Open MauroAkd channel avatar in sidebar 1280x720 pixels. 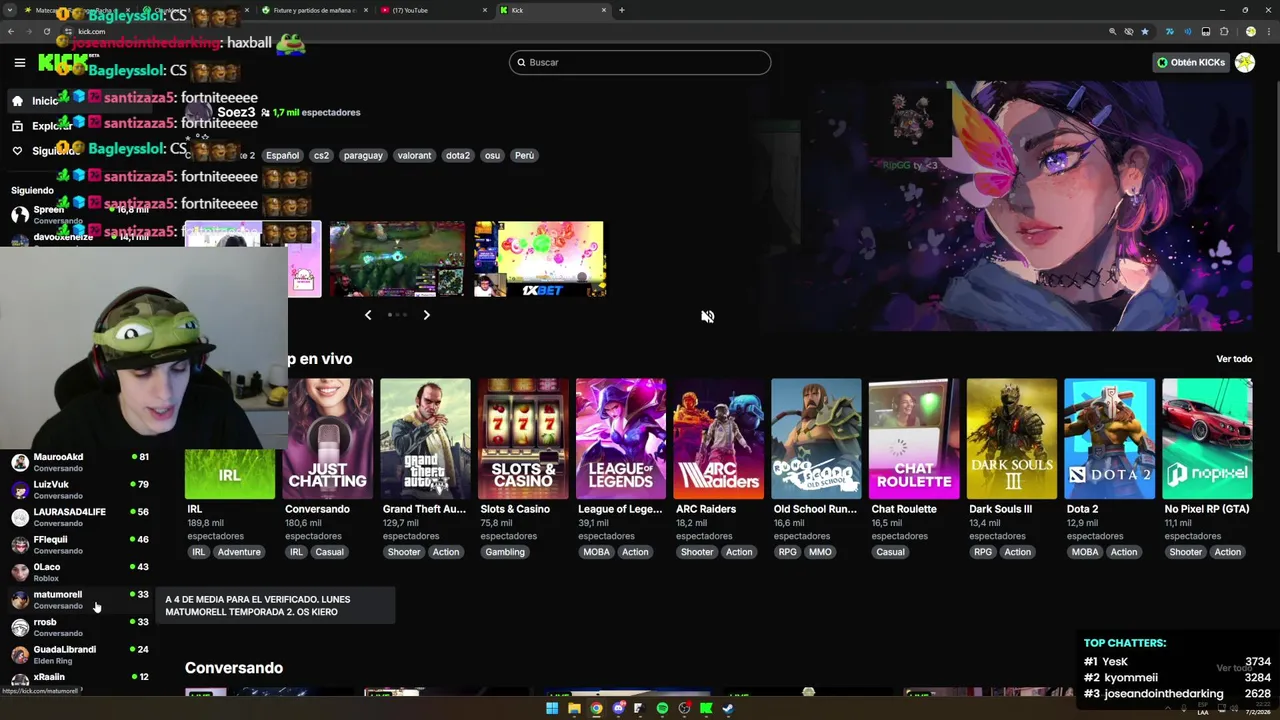pyautogui.click(x=19, y=463)
